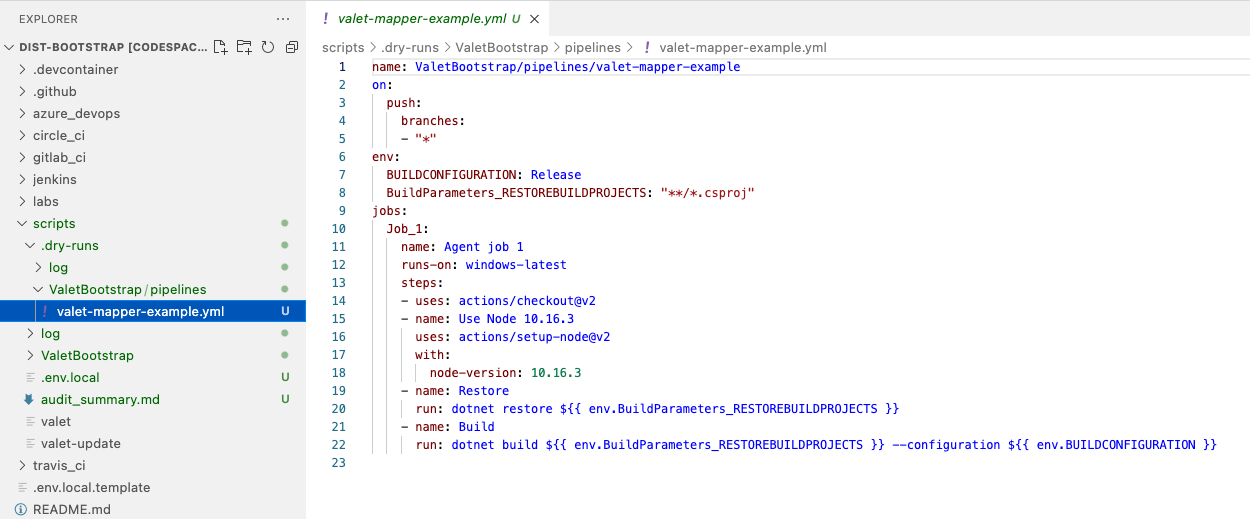Expand the jenkins folder
Screen dimensions: 1250x519
tap(54, 179)
